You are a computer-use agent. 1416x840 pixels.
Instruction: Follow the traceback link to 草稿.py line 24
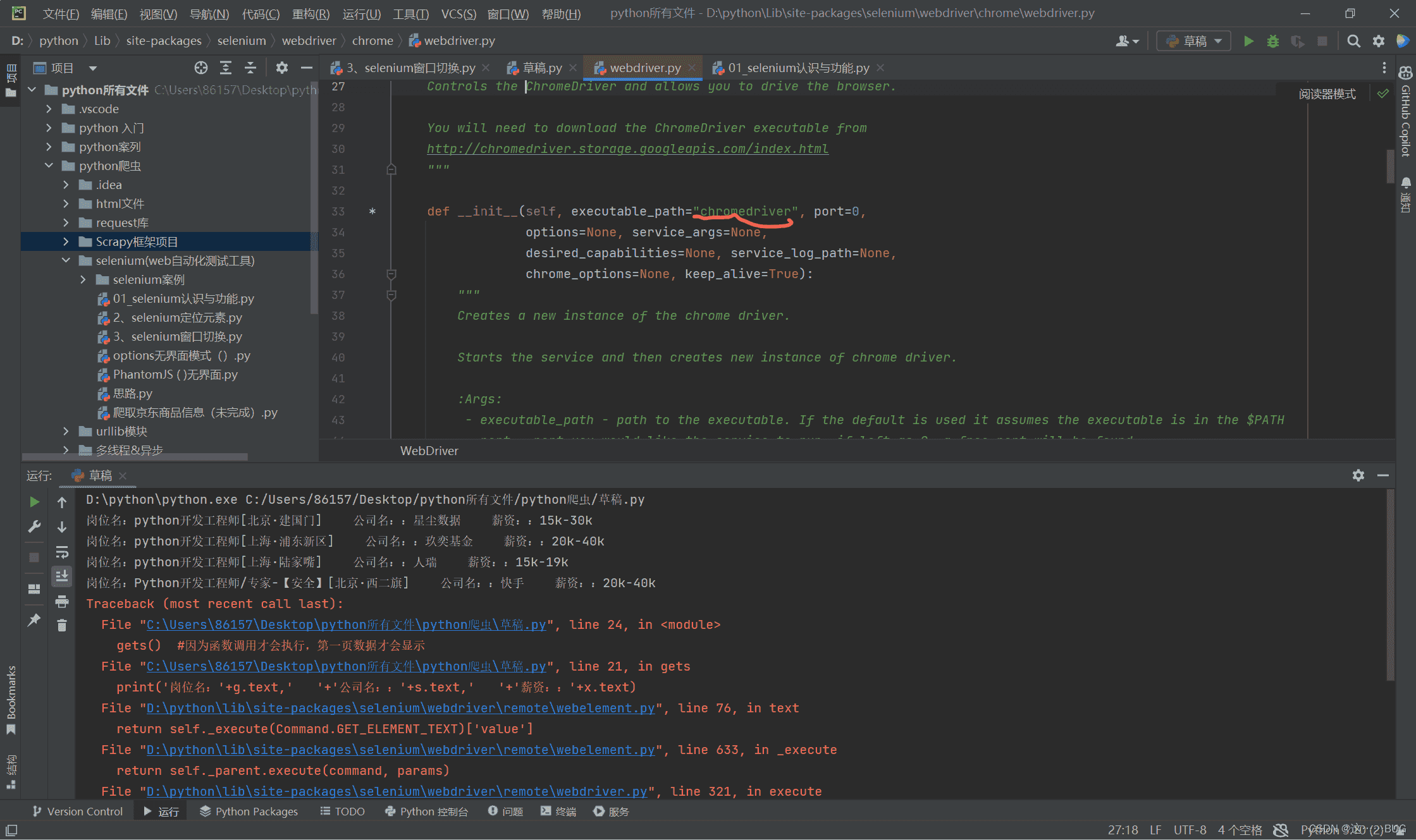pyautogui.click(x=345, y=624)
